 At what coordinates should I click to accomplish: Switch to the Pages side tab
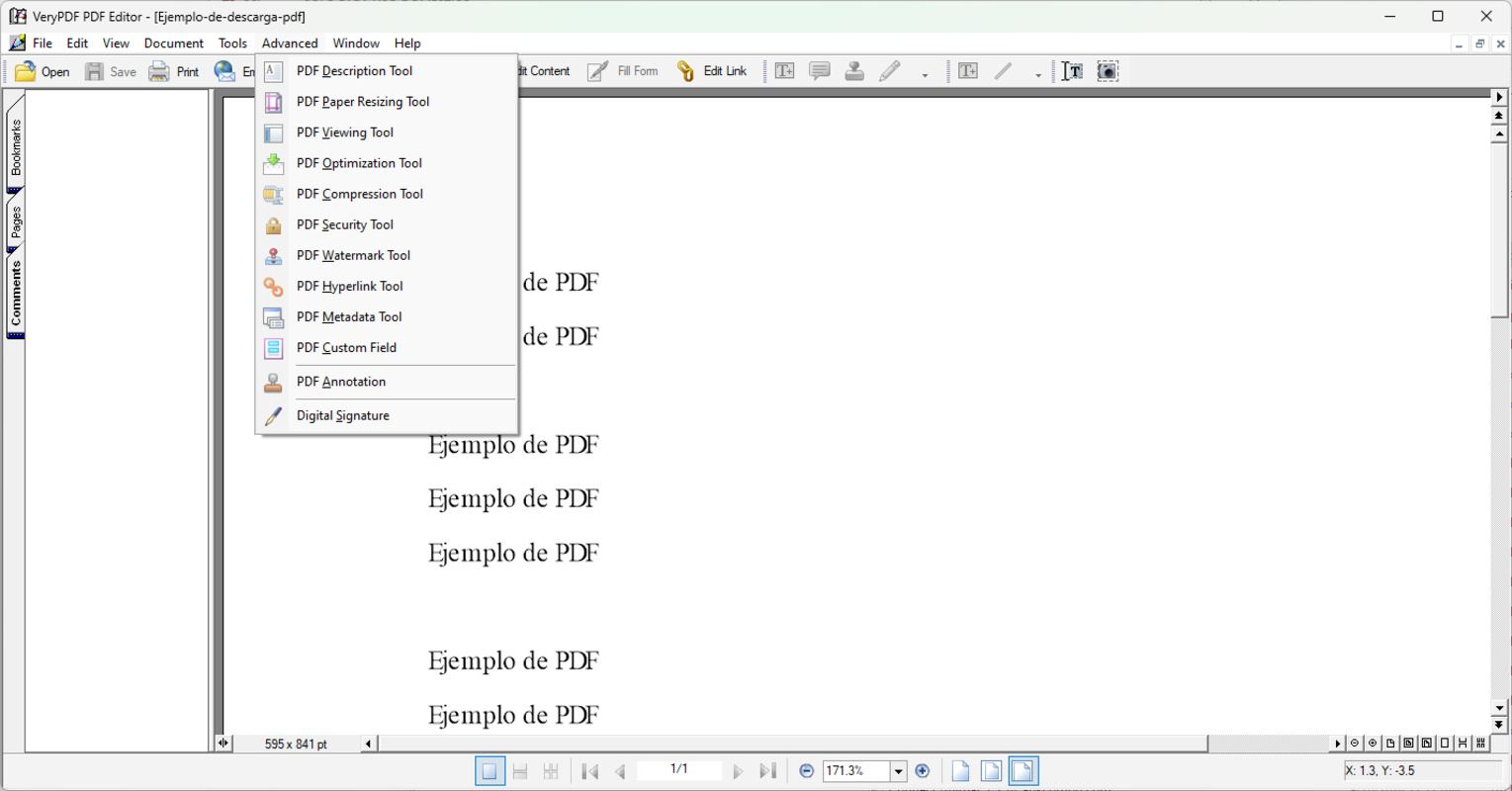15,224
